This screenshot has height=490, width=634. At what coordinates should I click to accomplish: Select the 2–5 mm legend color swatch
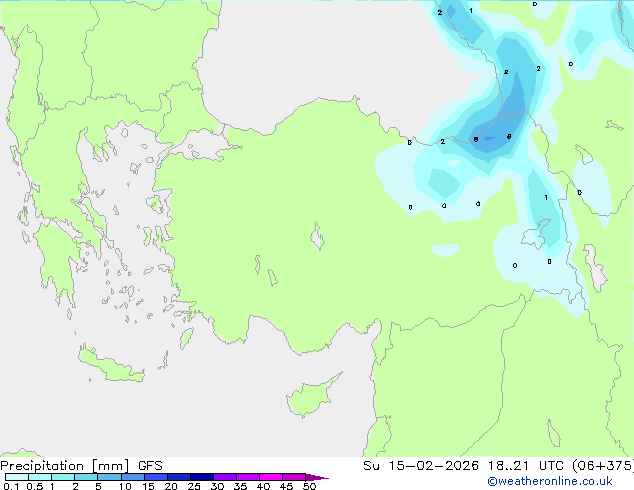click(x=86, y=477)
